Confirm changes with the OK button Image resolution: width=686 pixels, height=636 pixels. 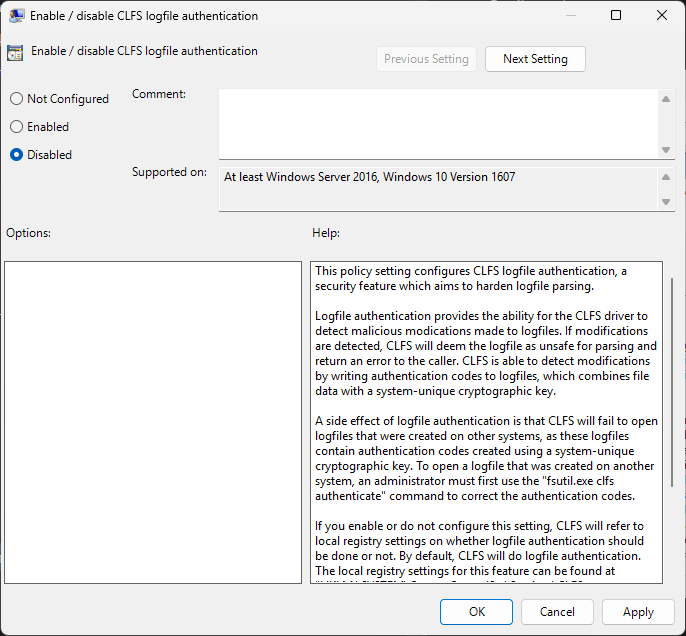[x=477, y=612]
